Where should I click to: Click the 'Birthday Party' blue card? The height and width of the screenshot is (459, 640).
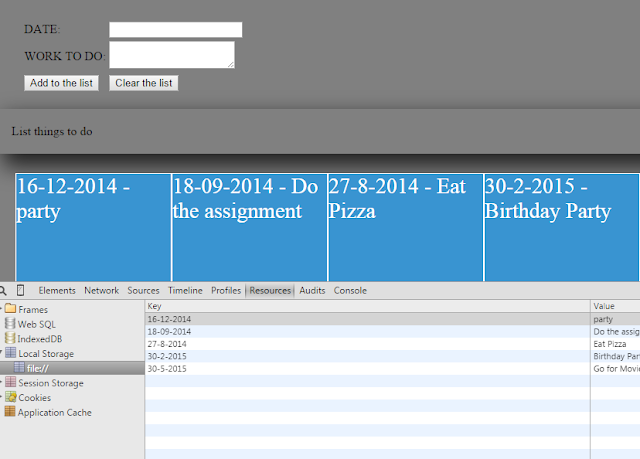[562, 227]
